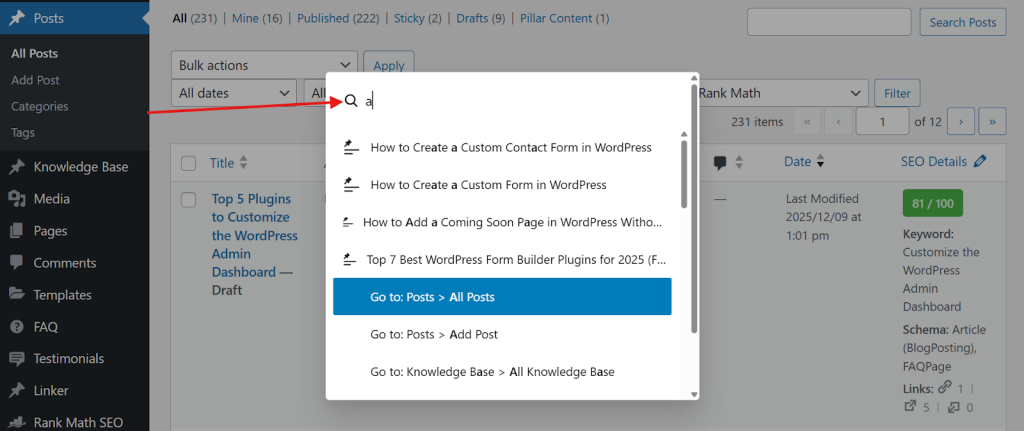
Task: Open the Rank Math filter dropdown
Action: 780,93
